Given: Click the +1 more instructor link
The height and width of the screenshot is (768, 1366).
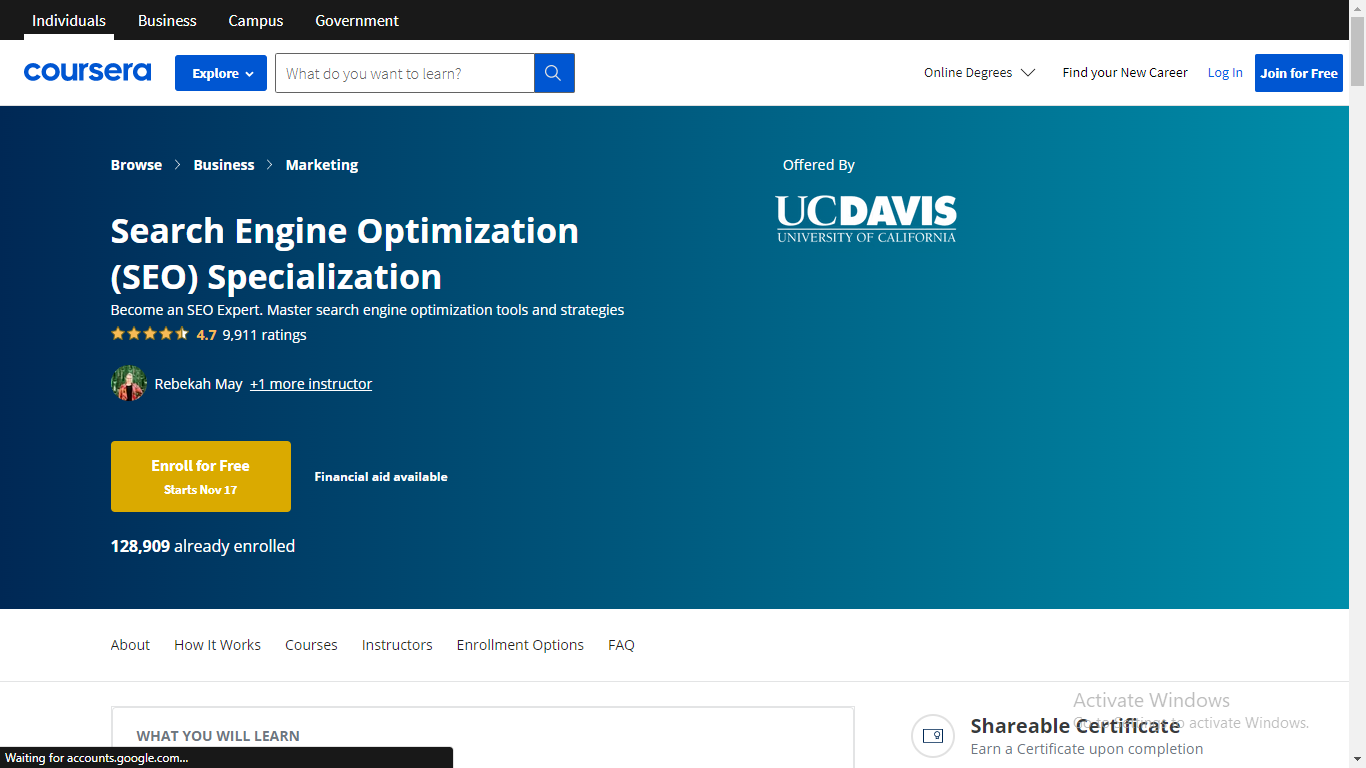Looking at the screenshot, I should pos(311,384).
